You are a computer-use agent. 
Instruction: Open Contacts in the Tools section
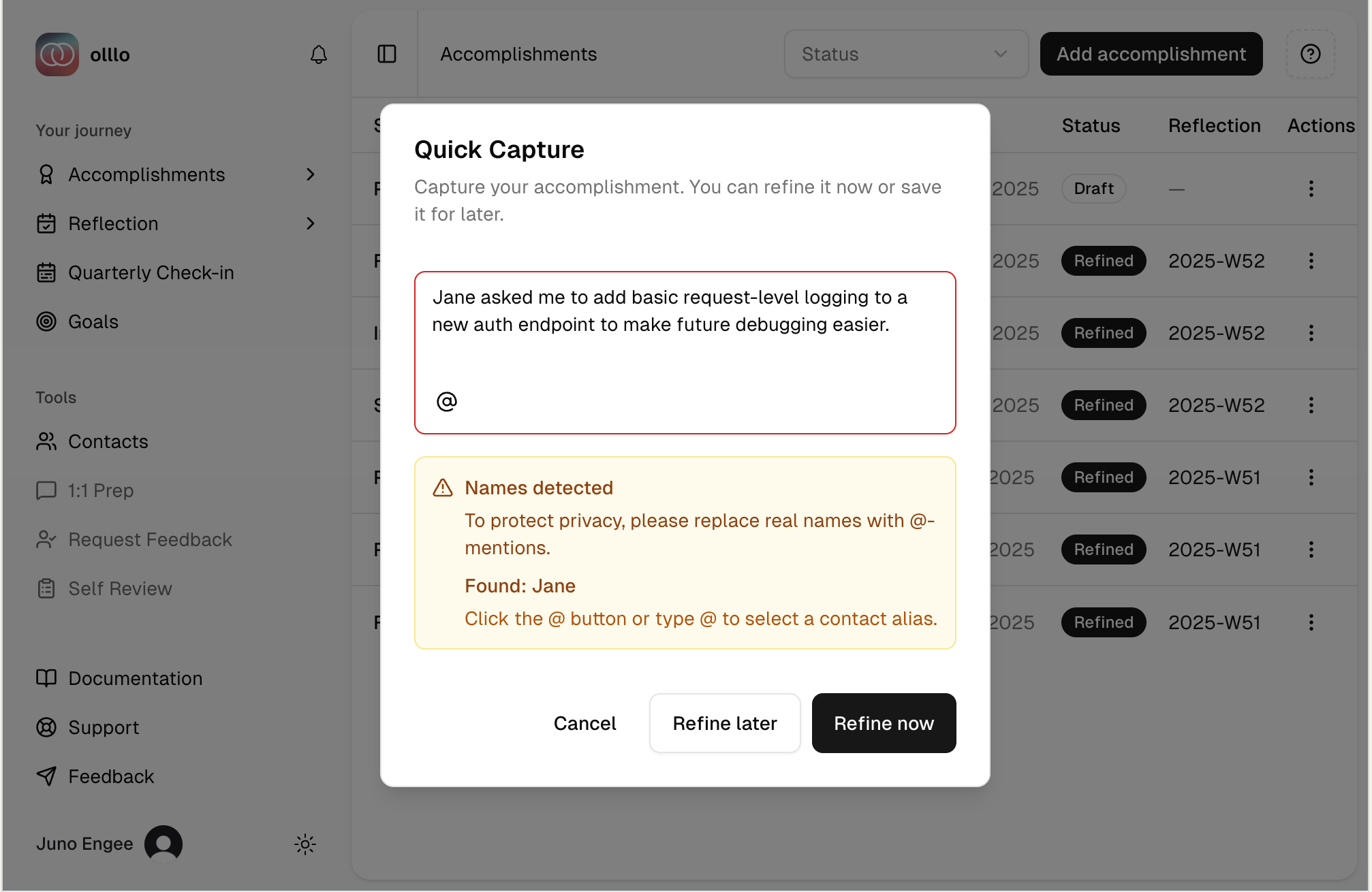coord(108,442)
